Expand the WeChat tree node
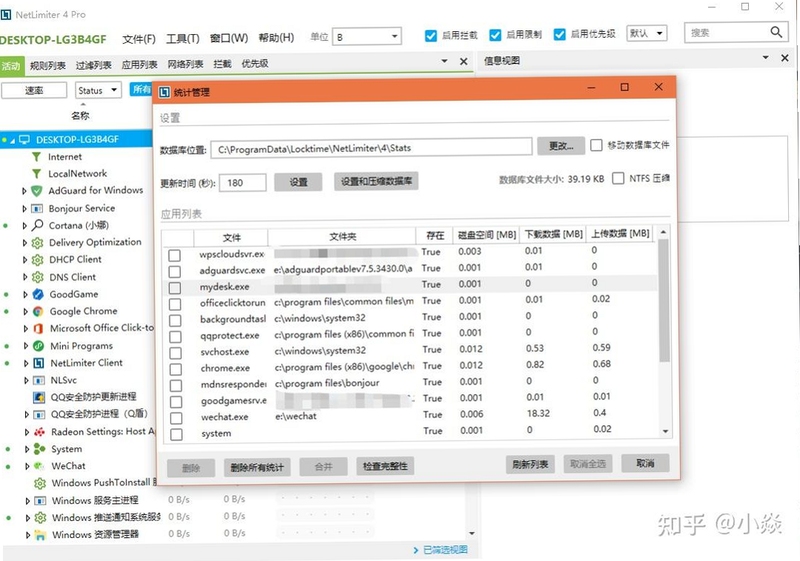 click(27, 466)
